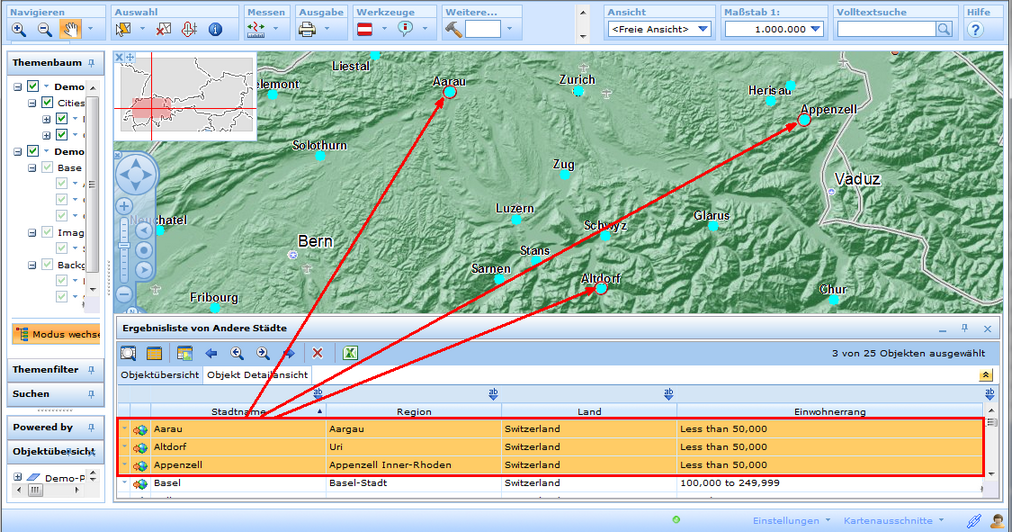Toggle the Cities layer checkbox

point(47,103)
